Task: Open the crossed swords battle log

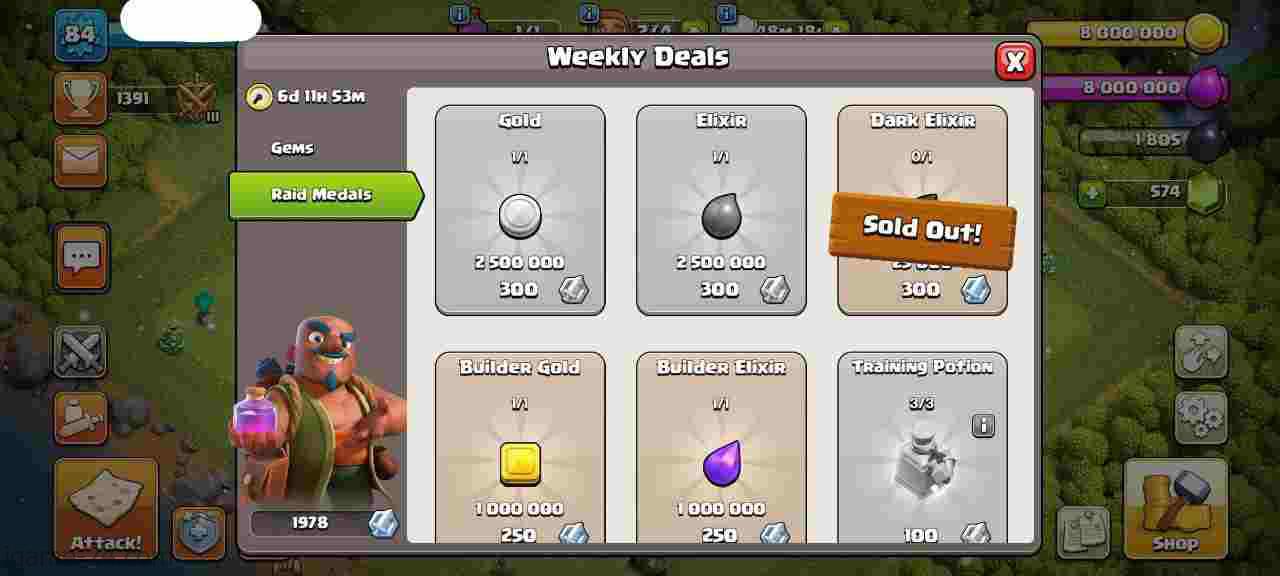Action: click(80, 352)
